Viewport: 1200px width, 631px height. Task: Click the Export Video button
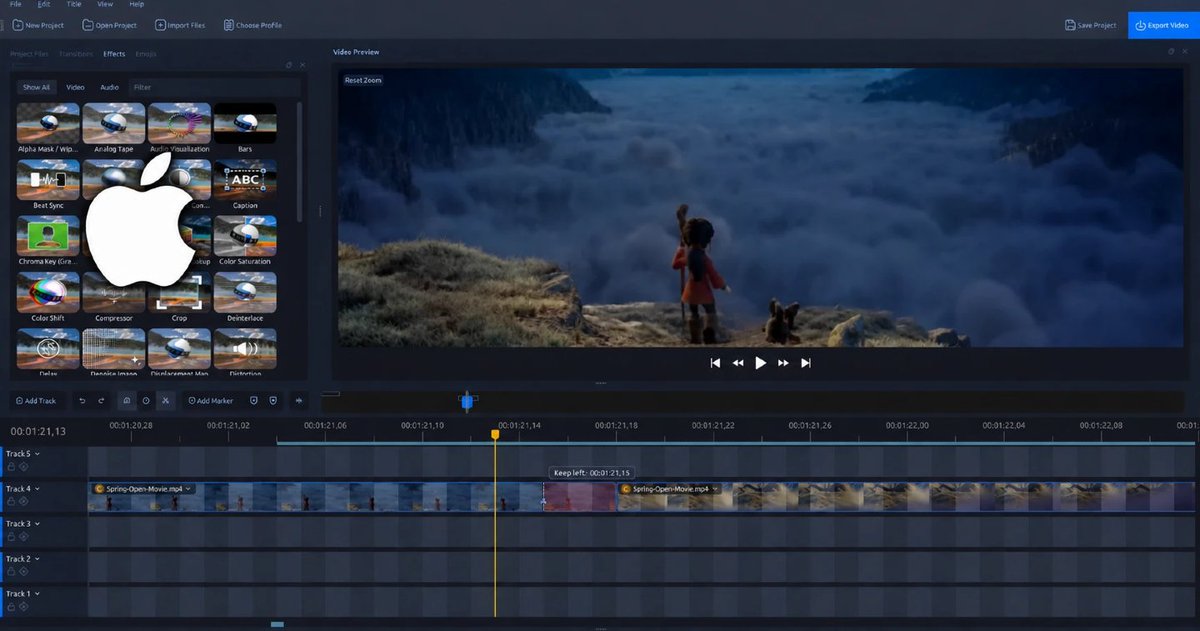click(1162, 25)
